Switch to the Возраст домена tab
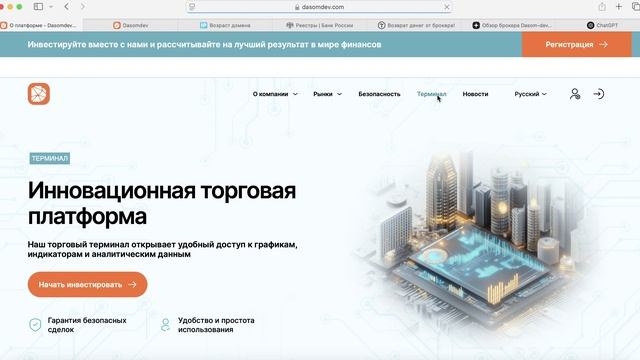The width and height of the screenshot is (640, 360). (225, 25)
